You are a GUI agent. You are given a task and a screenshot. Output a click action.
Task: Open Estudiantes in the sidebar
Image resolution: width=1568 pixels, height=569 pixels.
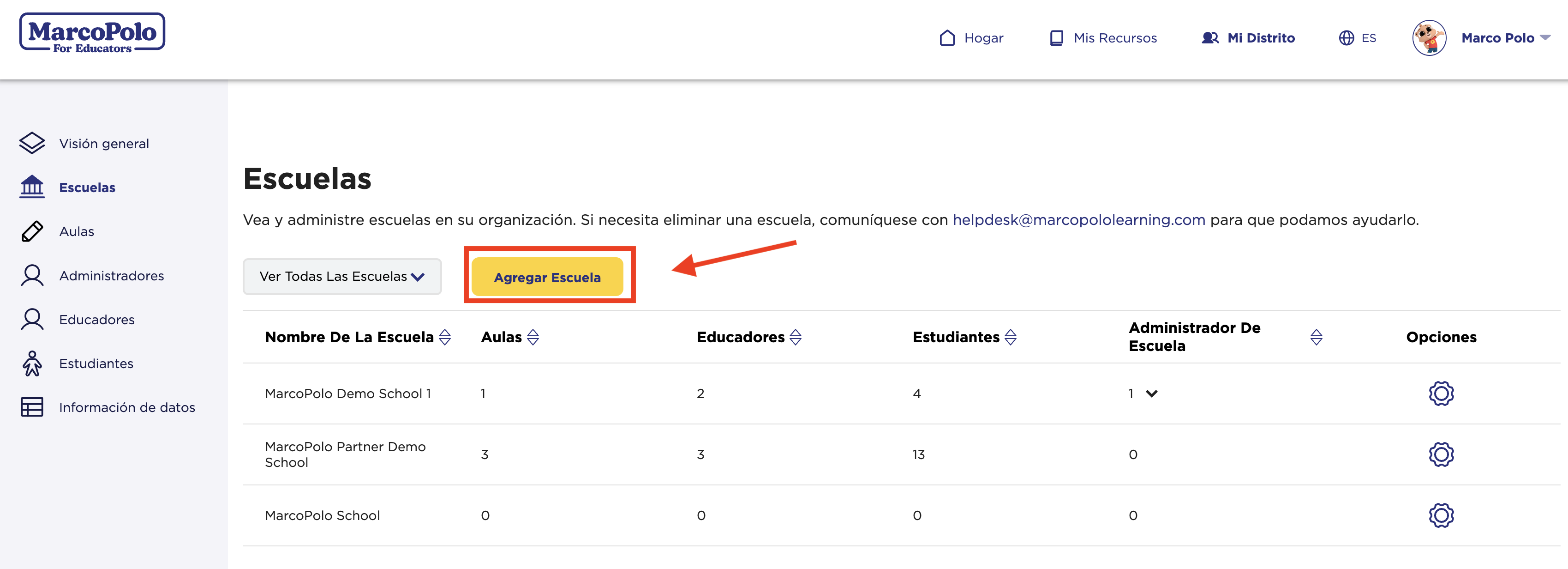[96, 363]
